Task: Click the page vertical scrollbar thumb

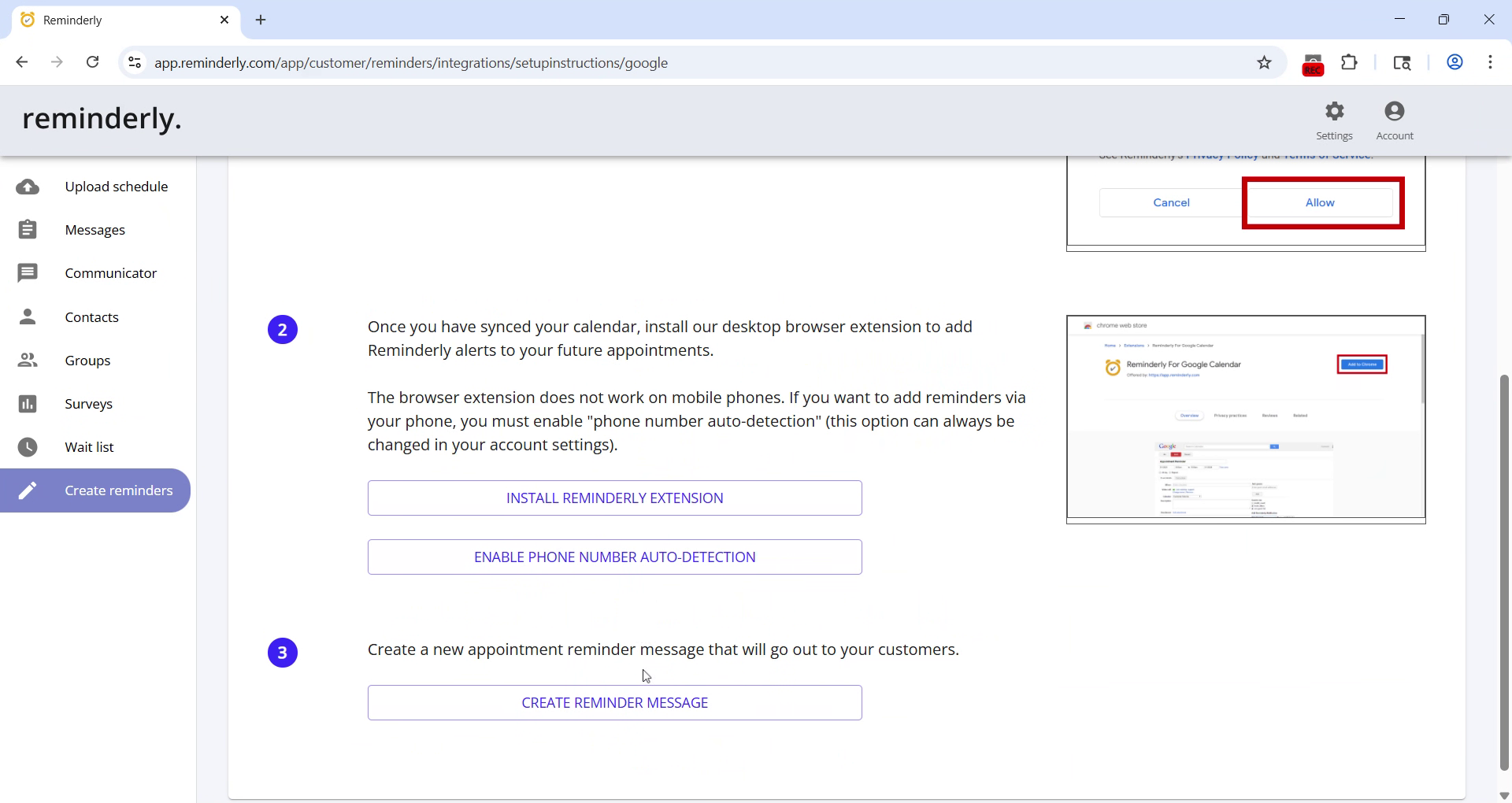Action: pyautogui.click(x=1504, y=572)
